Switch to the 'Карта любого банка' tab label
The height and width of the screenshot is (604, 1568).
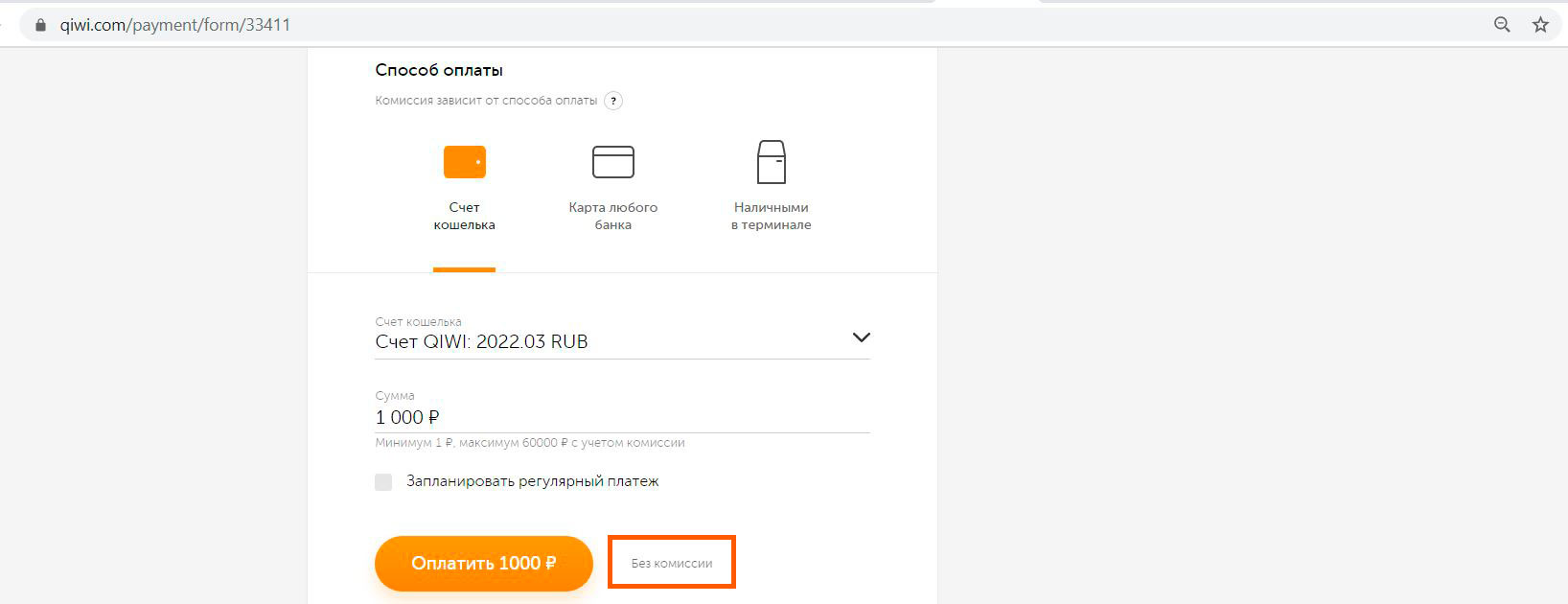pos(613,216)
